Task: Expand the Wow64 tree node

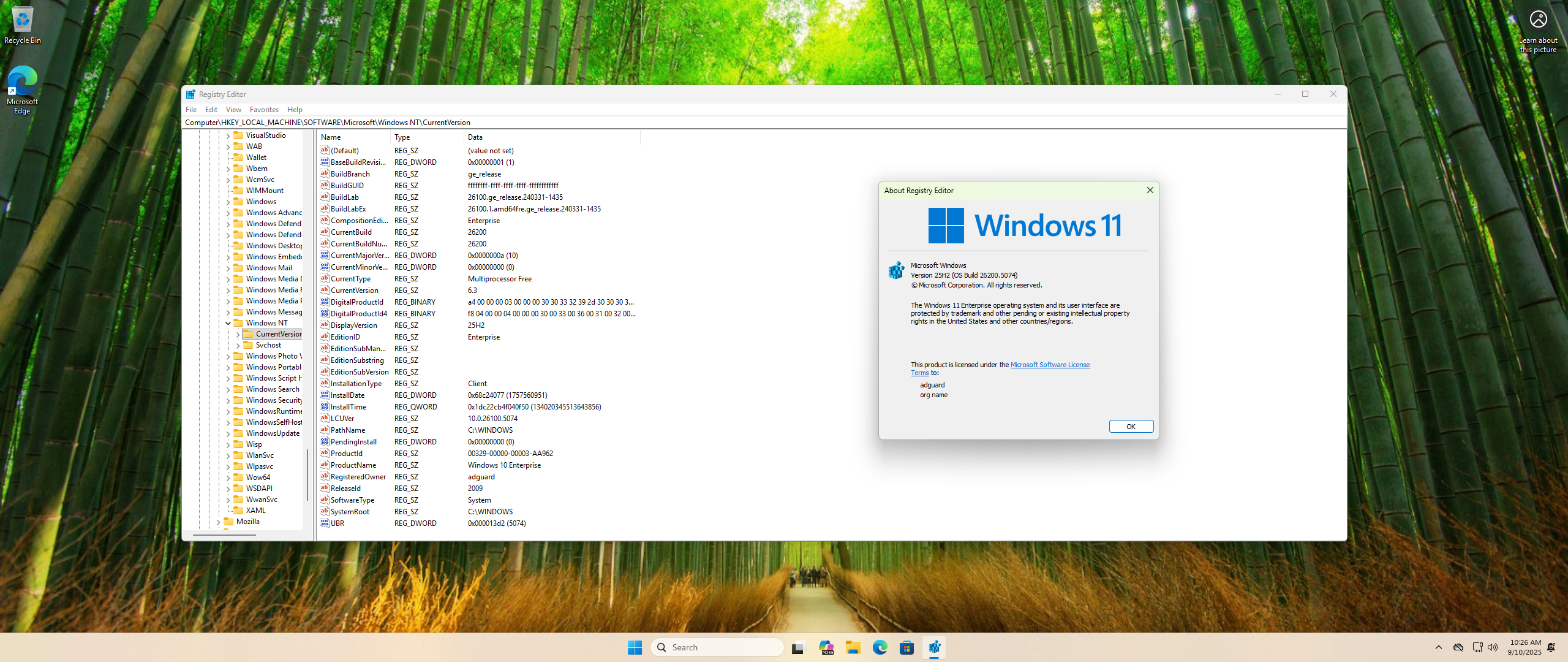Action: pos(228,477)
